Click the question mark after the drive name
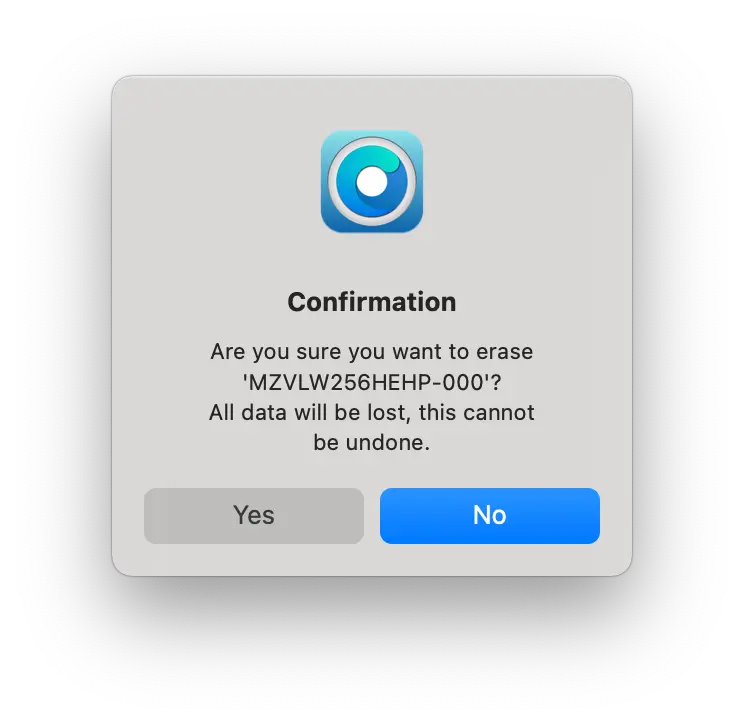Image resolution: width=744 pixels, height=724 pixels. pyautogui.click(x=496, y=382)
